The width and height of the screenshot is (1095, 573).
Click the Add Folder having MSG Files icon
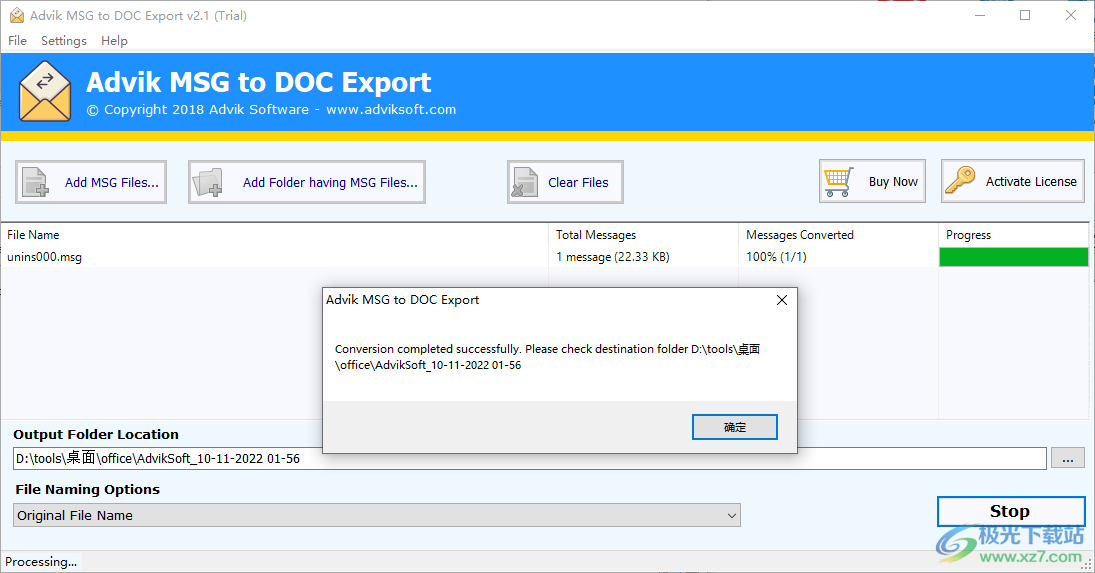coord(207,182)
